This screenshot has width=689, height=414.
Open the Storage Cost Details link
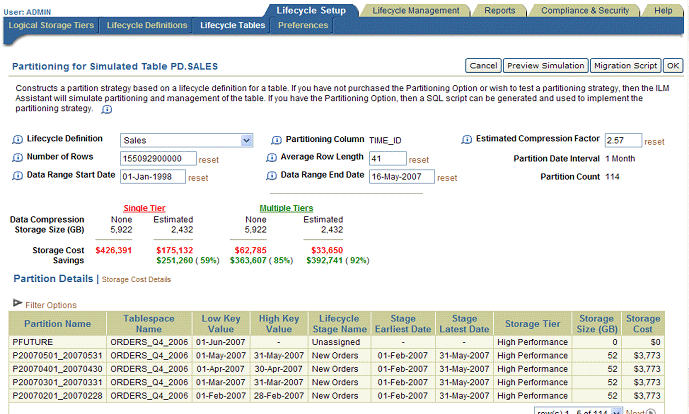click(x=137, y=279)
